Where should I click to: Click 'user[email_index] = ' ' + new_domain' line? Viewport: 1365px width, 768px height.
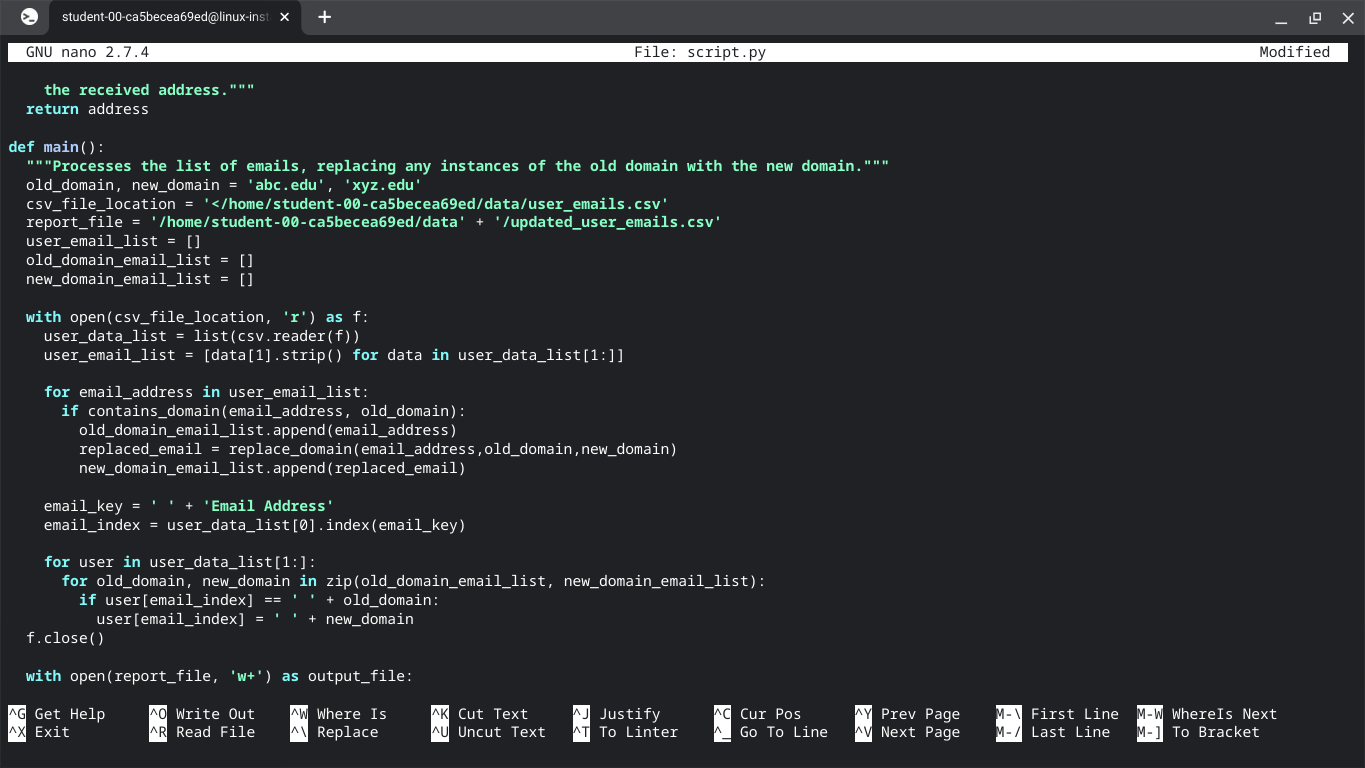(x=255, y=619)
